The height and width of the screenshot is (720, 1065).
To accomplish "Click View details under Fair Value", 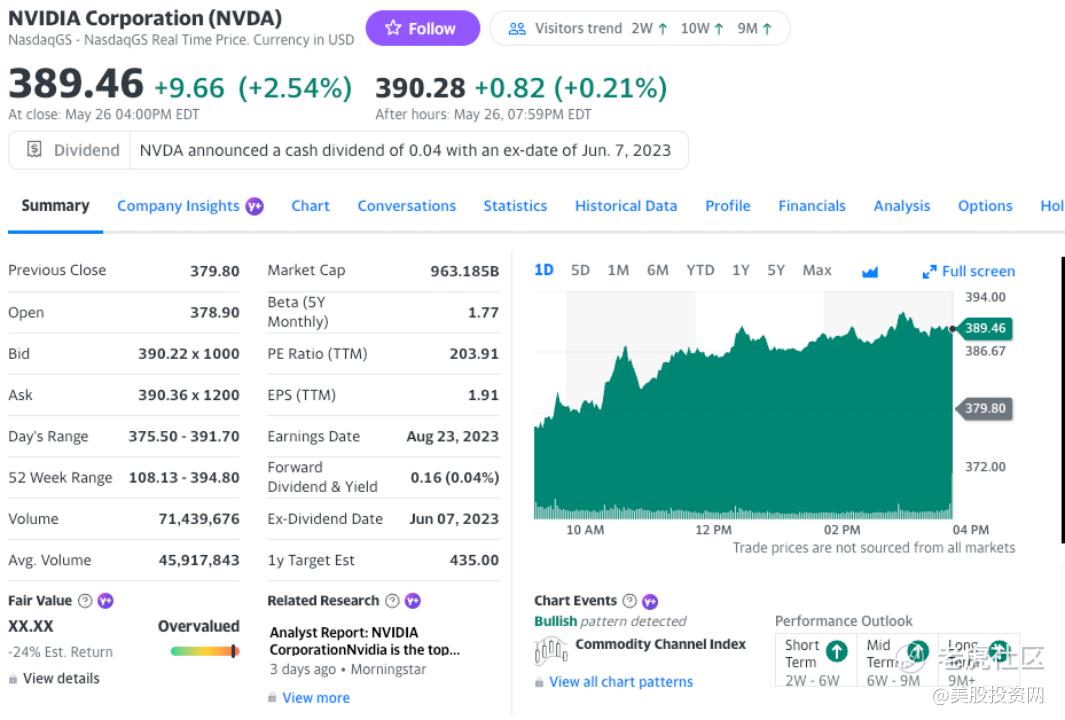I will [61, 678].
